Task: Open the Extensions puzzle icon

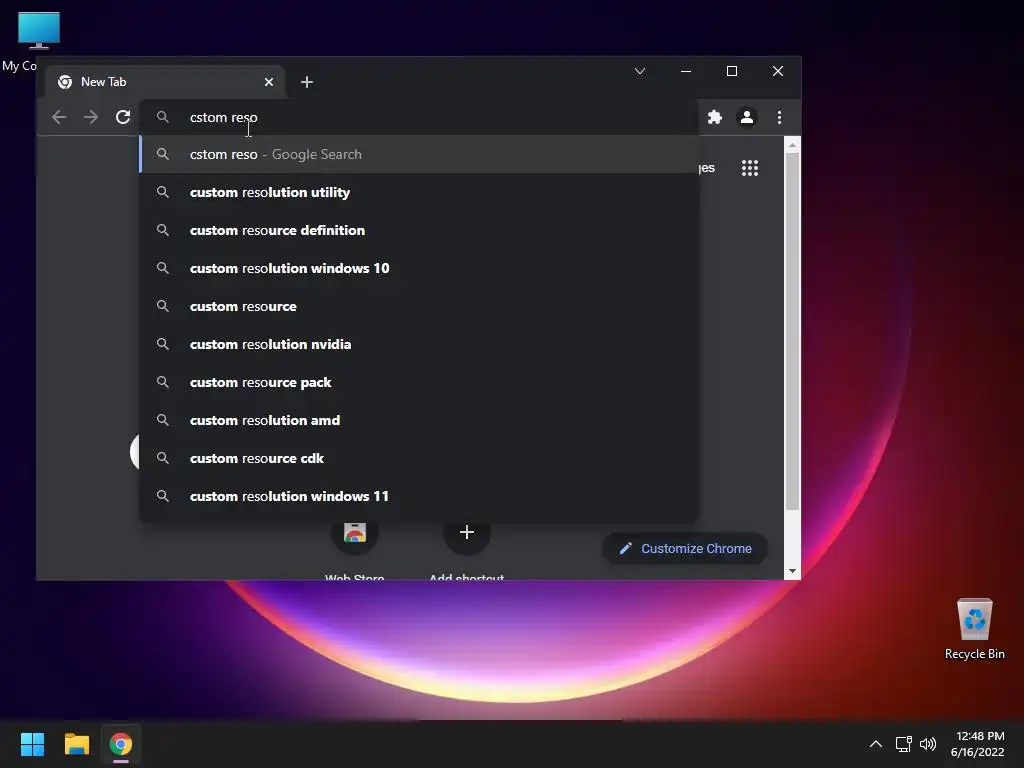Action: point(715,117)
